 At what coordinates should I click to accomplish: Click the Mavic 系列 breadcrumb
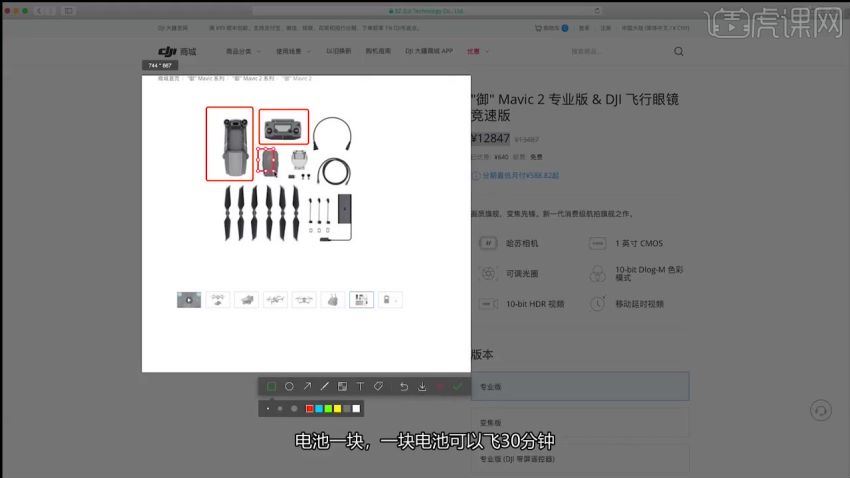click(x=206, y=79)
